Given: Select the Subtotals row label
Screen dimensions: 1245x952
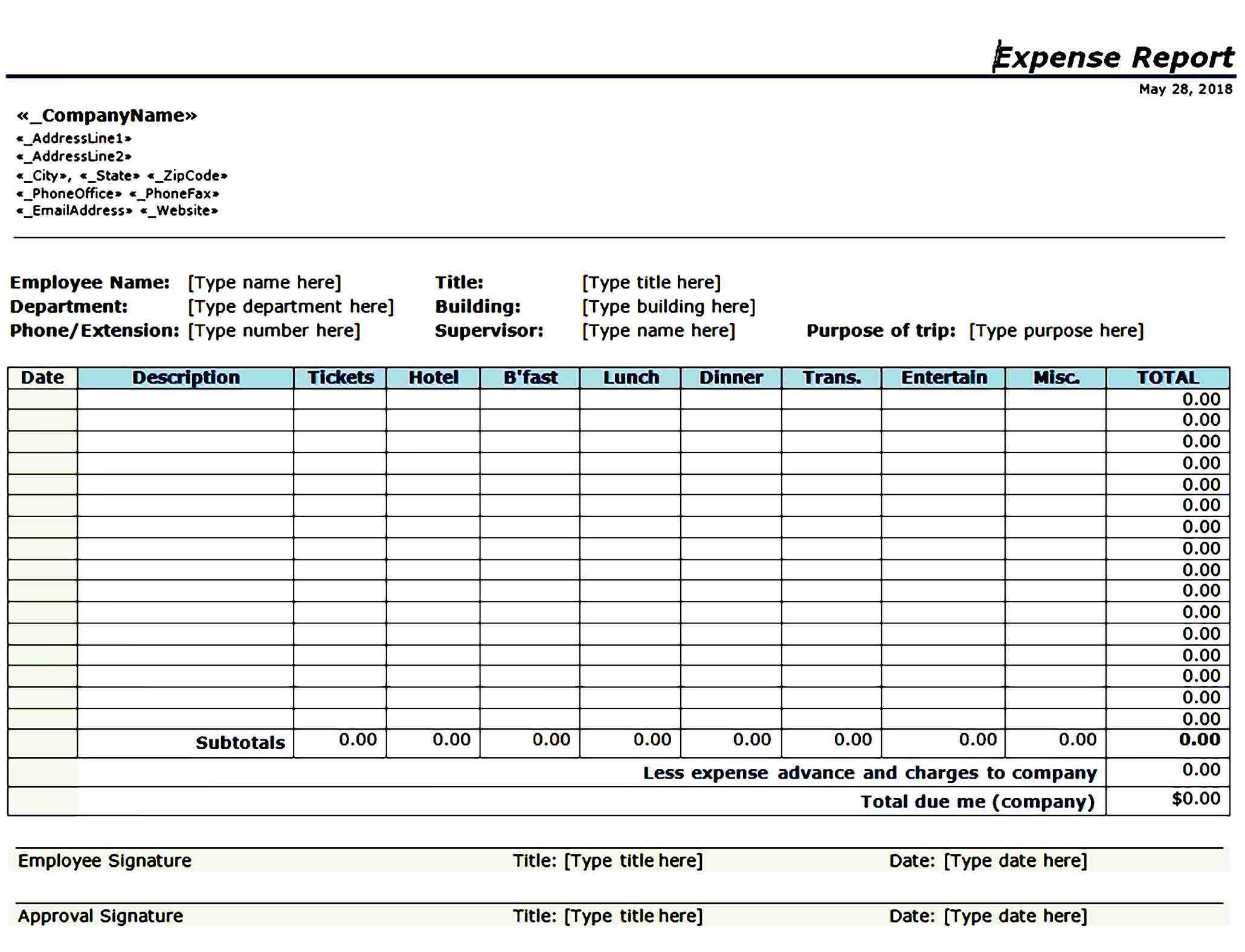Looking at the screenshot, I should point(242,743).
